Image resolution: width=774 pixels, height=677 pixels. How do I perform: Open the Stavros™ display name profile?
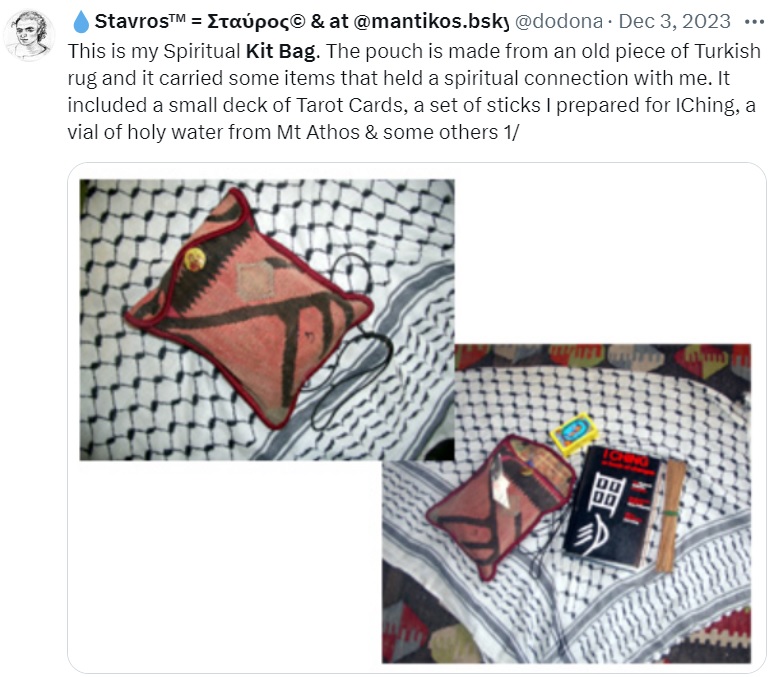coord(140,21)
